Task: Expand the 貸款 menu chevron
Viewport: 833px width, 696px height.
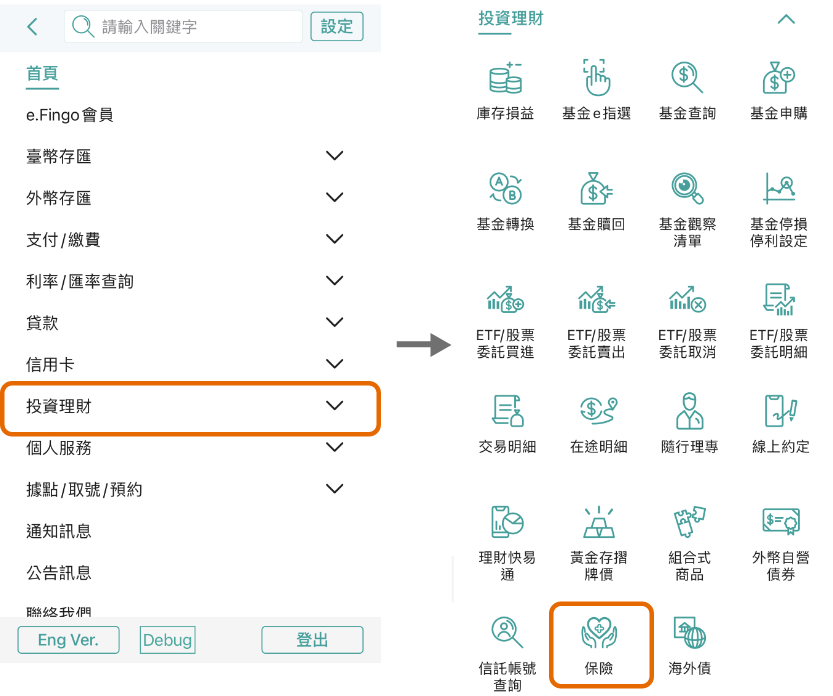Action: [334, 322]
